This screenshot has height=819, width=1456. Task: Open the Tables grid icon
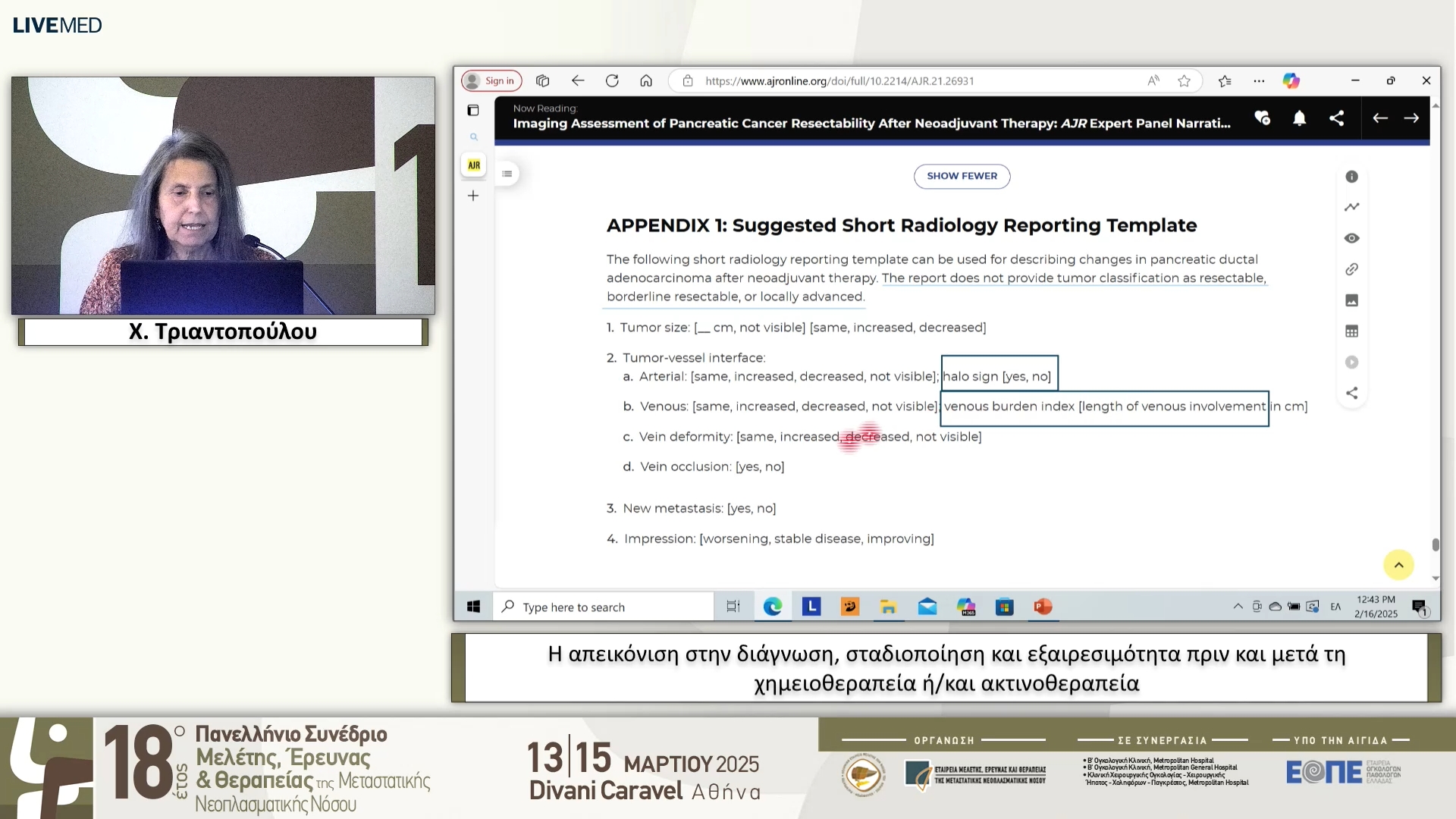[x=1351, y=331]
